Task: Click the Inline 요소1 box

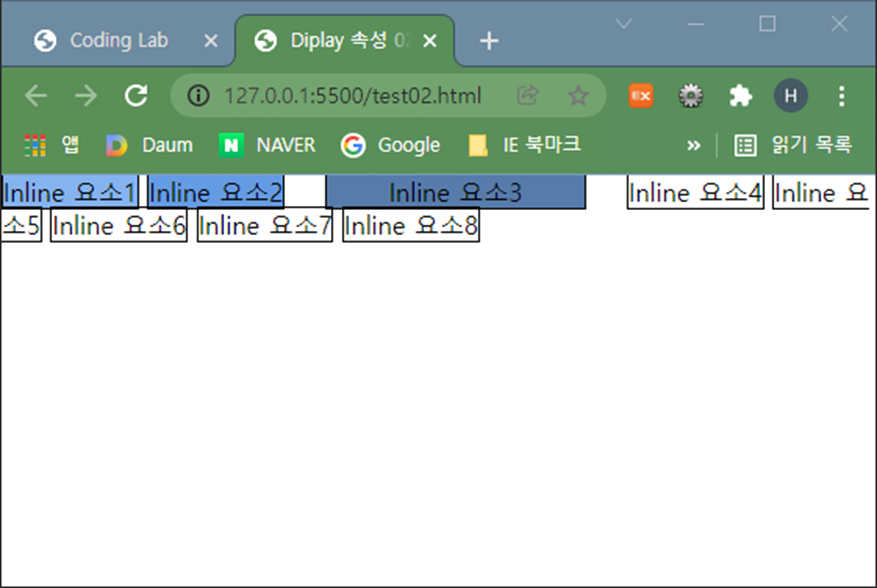Action: tap(69, 192)
